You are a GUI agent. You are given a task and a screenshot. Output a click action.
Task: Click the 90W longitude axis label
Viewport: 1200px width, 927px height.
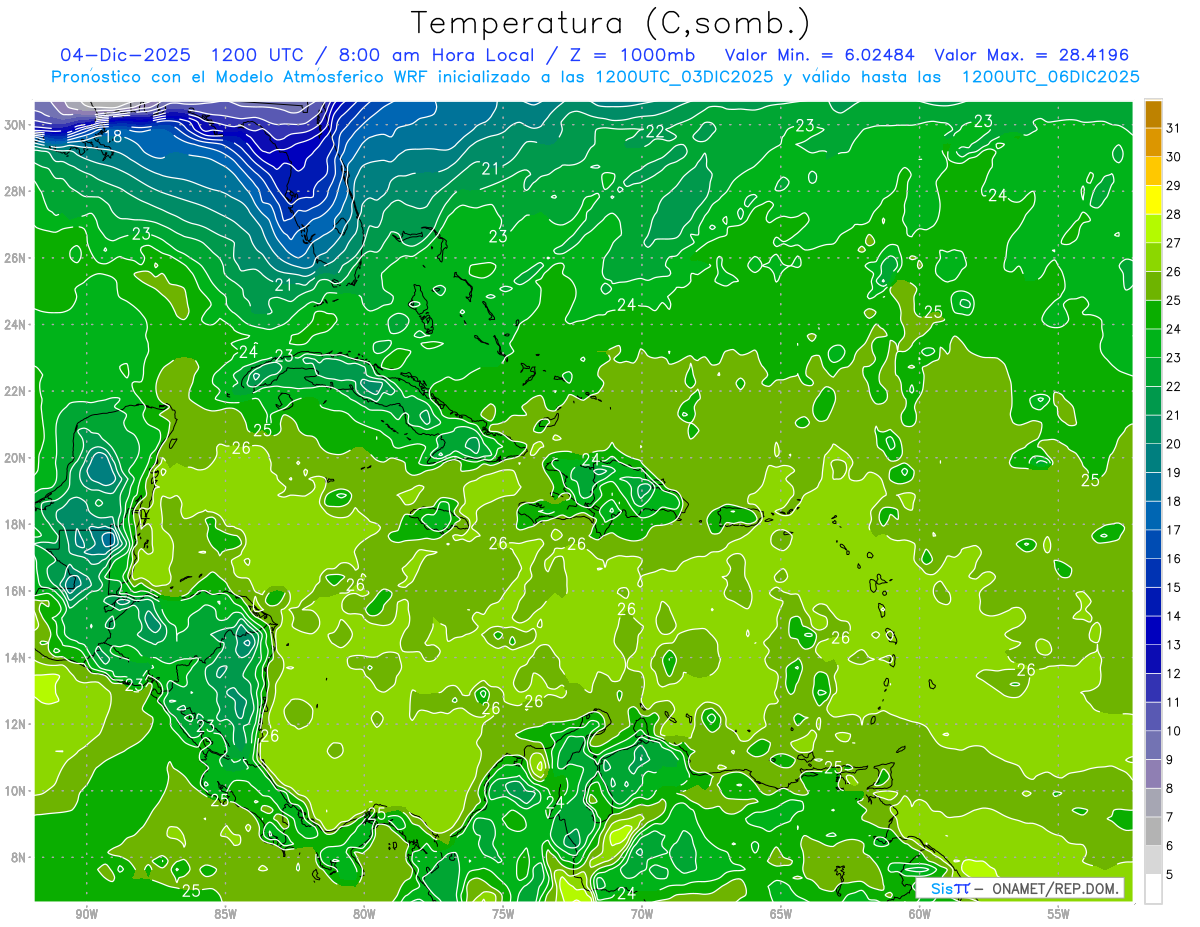pos(86,913)
